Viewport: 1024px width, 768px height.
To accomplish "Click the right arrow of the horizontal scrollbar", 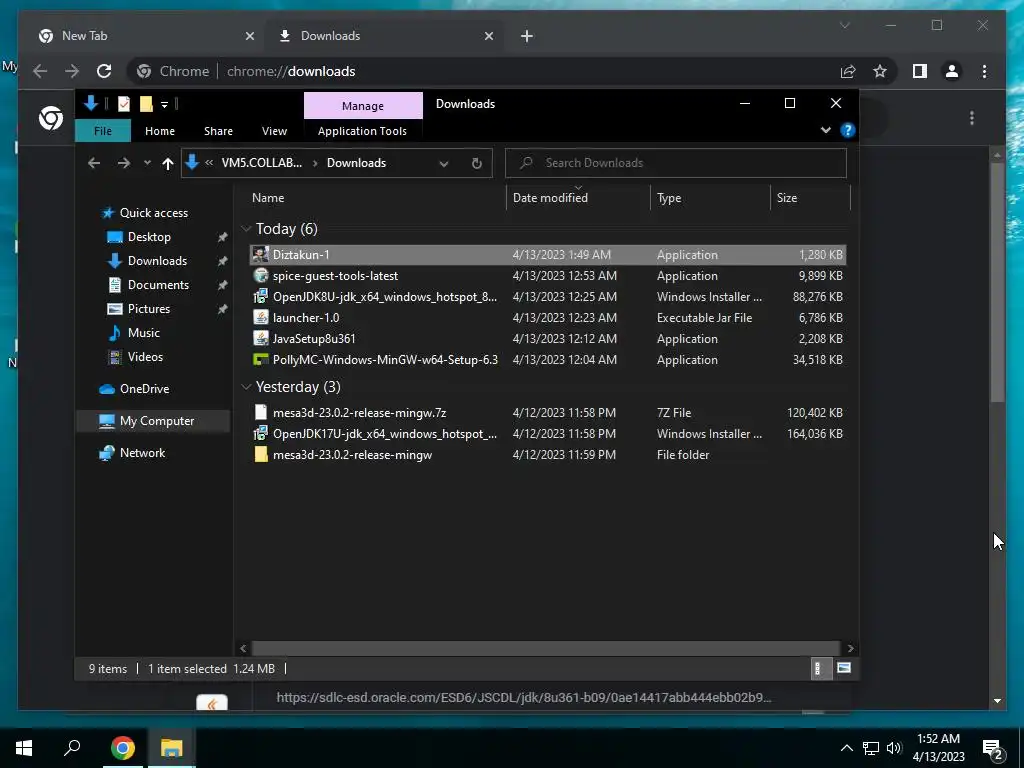I will pos(850,648).
